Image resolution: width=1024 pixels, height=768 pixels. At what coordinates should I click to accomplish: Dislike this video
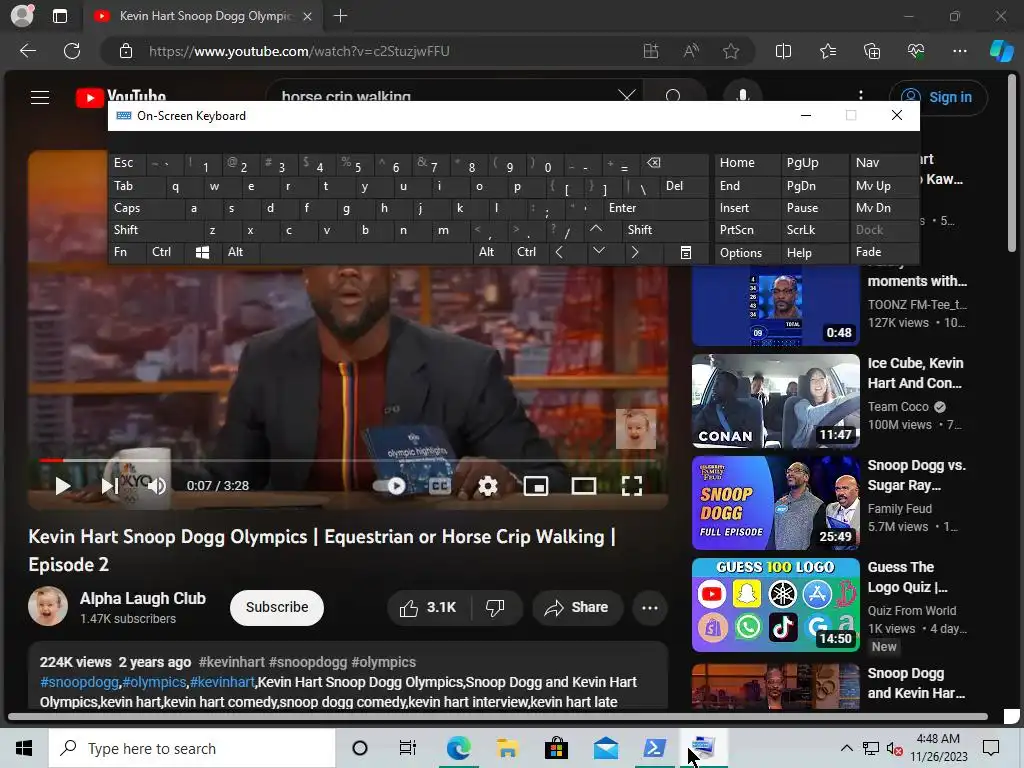[496, 608]
